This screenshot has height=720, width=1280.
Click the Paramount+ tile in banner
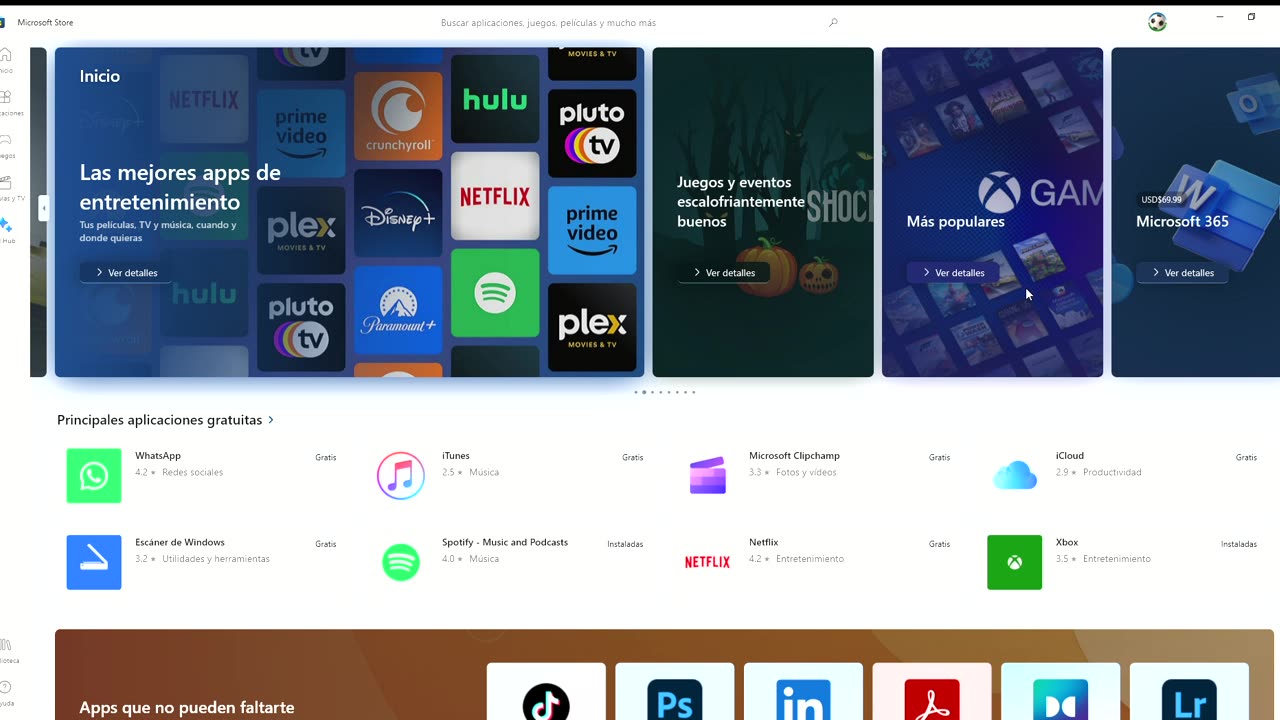click(x=398, y=310)
